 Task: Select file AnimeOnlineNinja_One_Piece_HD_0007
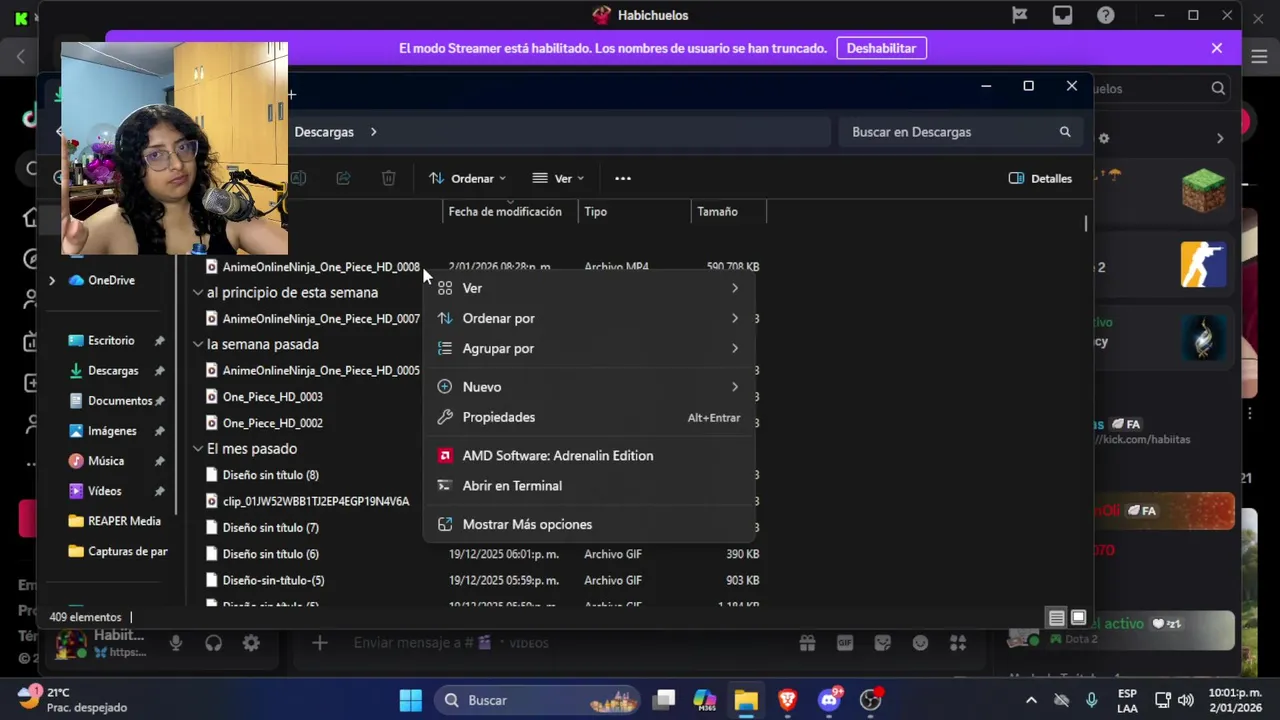(x=321, y=319)
